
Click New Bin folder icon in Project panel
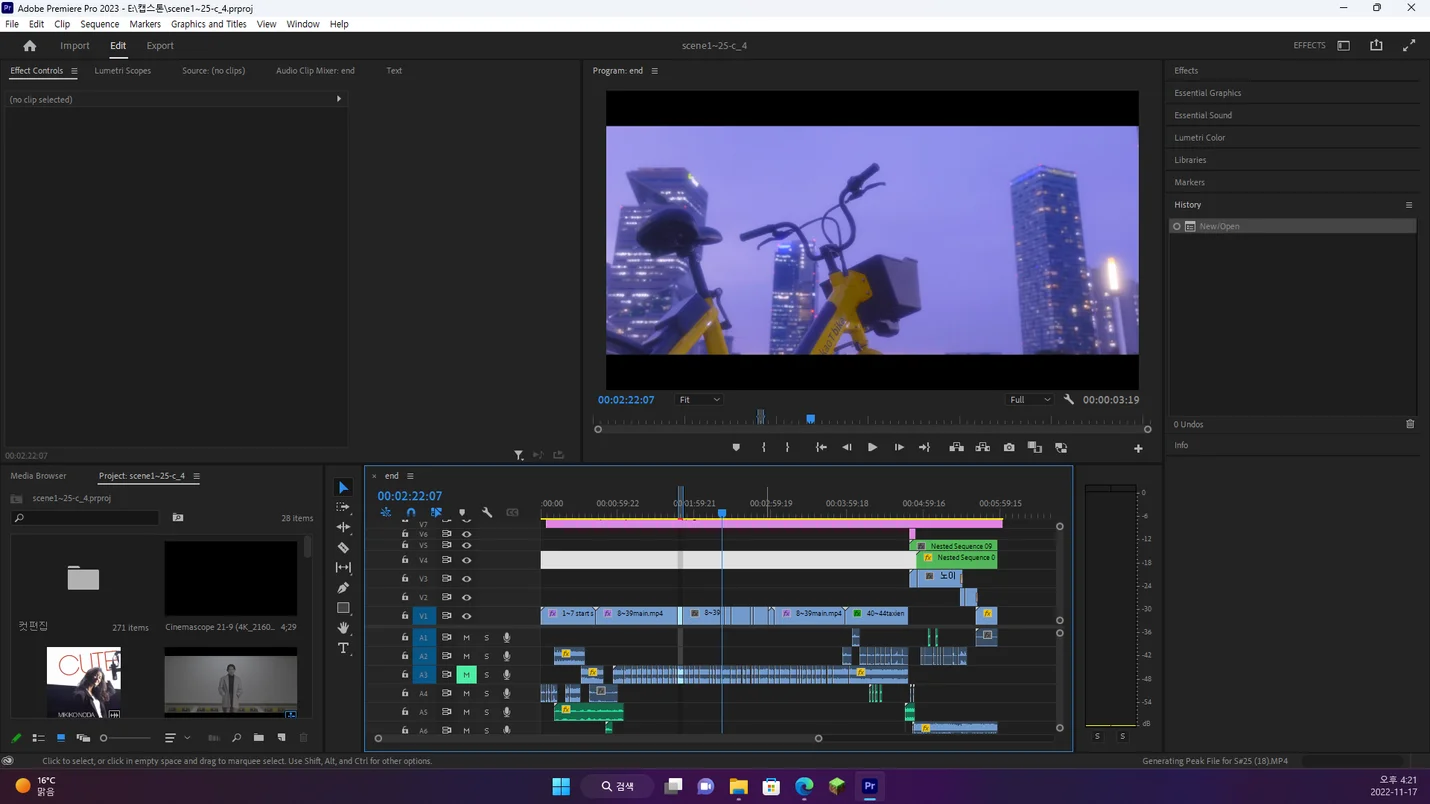[x=259, y=738]
